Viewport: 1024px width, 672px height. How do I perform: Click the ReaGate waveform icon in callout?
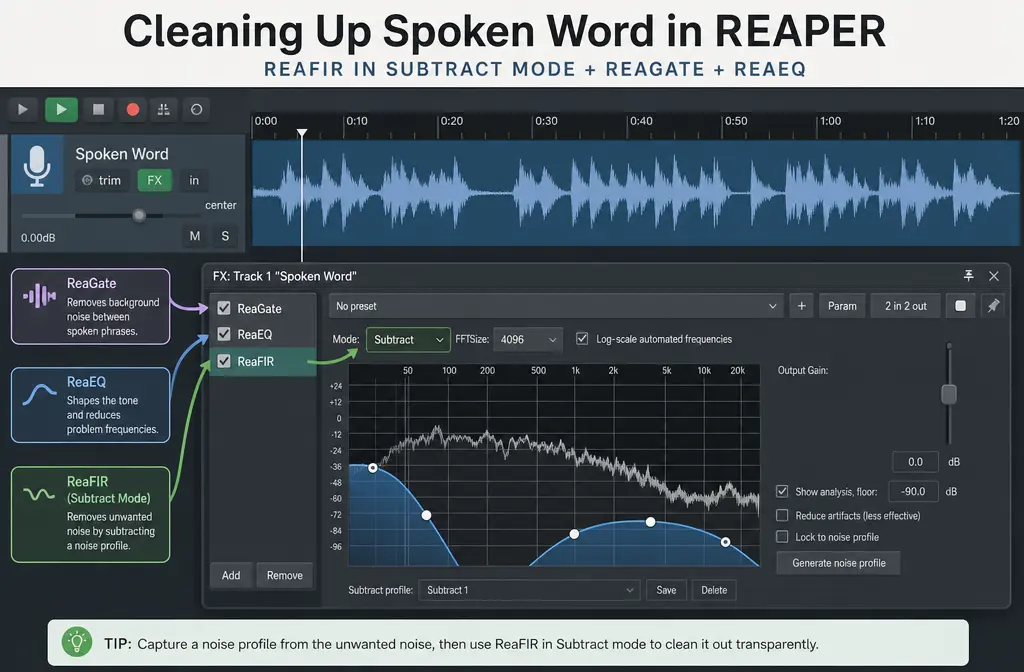[x=39, y=296]
